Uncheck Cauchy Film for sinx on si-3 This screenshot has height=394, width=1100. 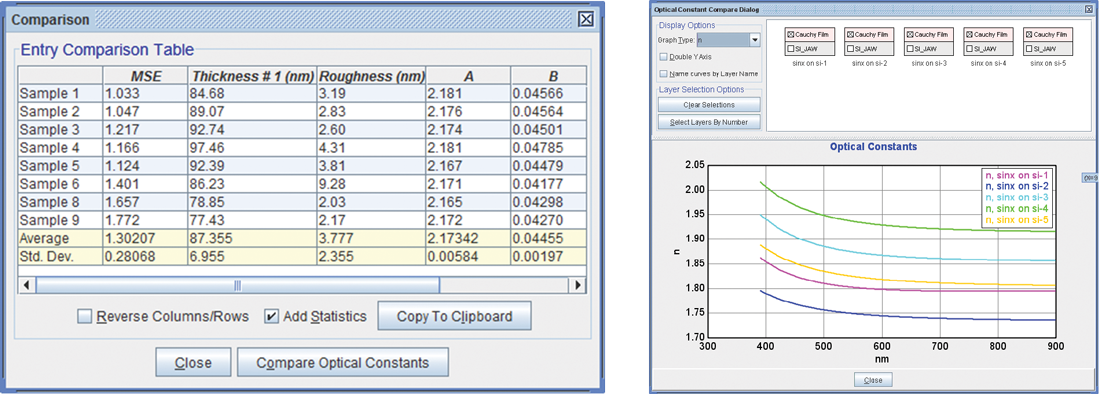911,34
